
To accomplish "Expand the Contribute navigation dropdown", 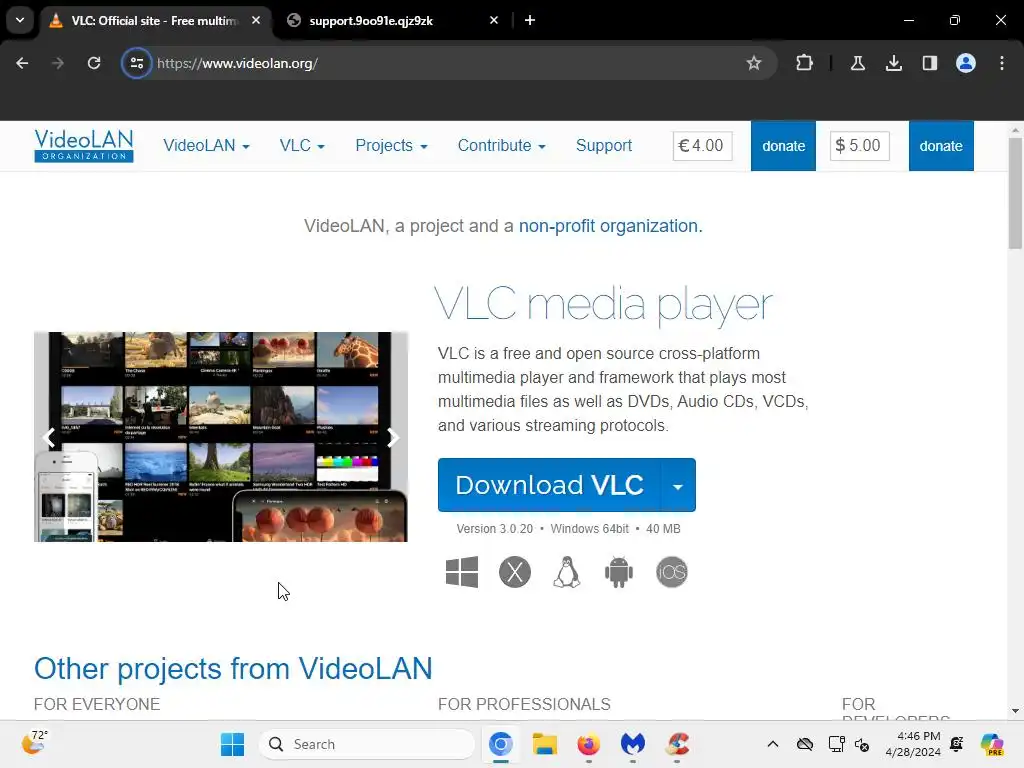I will coord(502,146).
